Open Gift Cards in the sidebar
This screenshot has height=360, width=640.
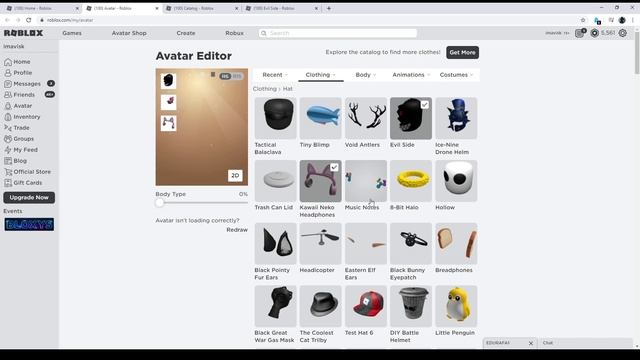coord(23,183)
